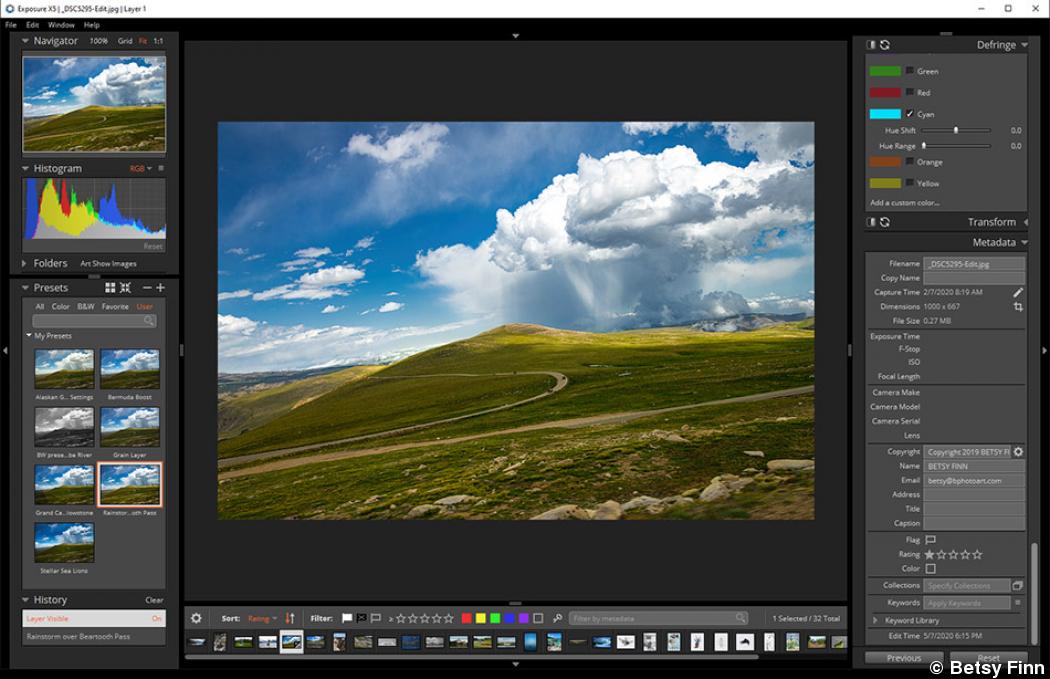The image size is (1050, 679).
Task: Edit capture time pencil icon
Action: click(1018, 292)
